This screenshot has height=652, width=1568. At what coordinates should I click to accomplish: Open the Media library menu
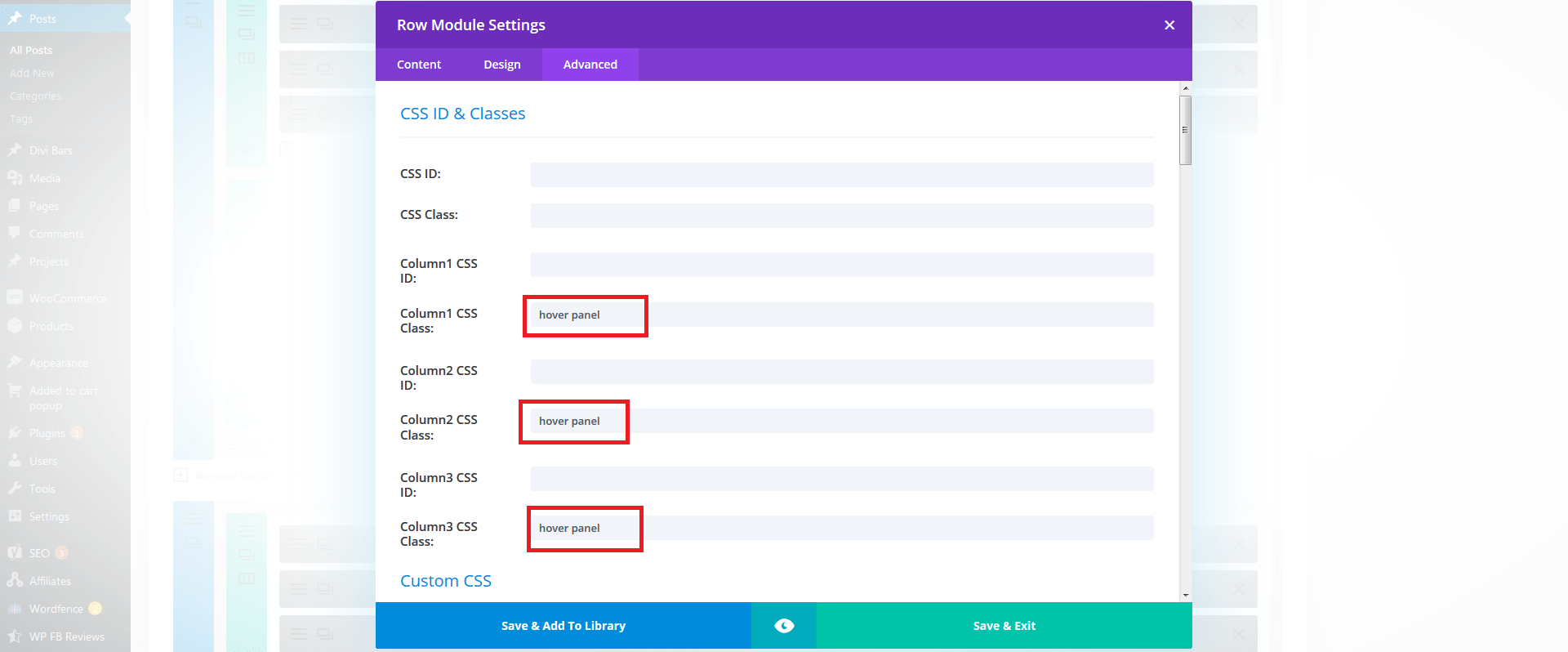[x=45, y=178]
